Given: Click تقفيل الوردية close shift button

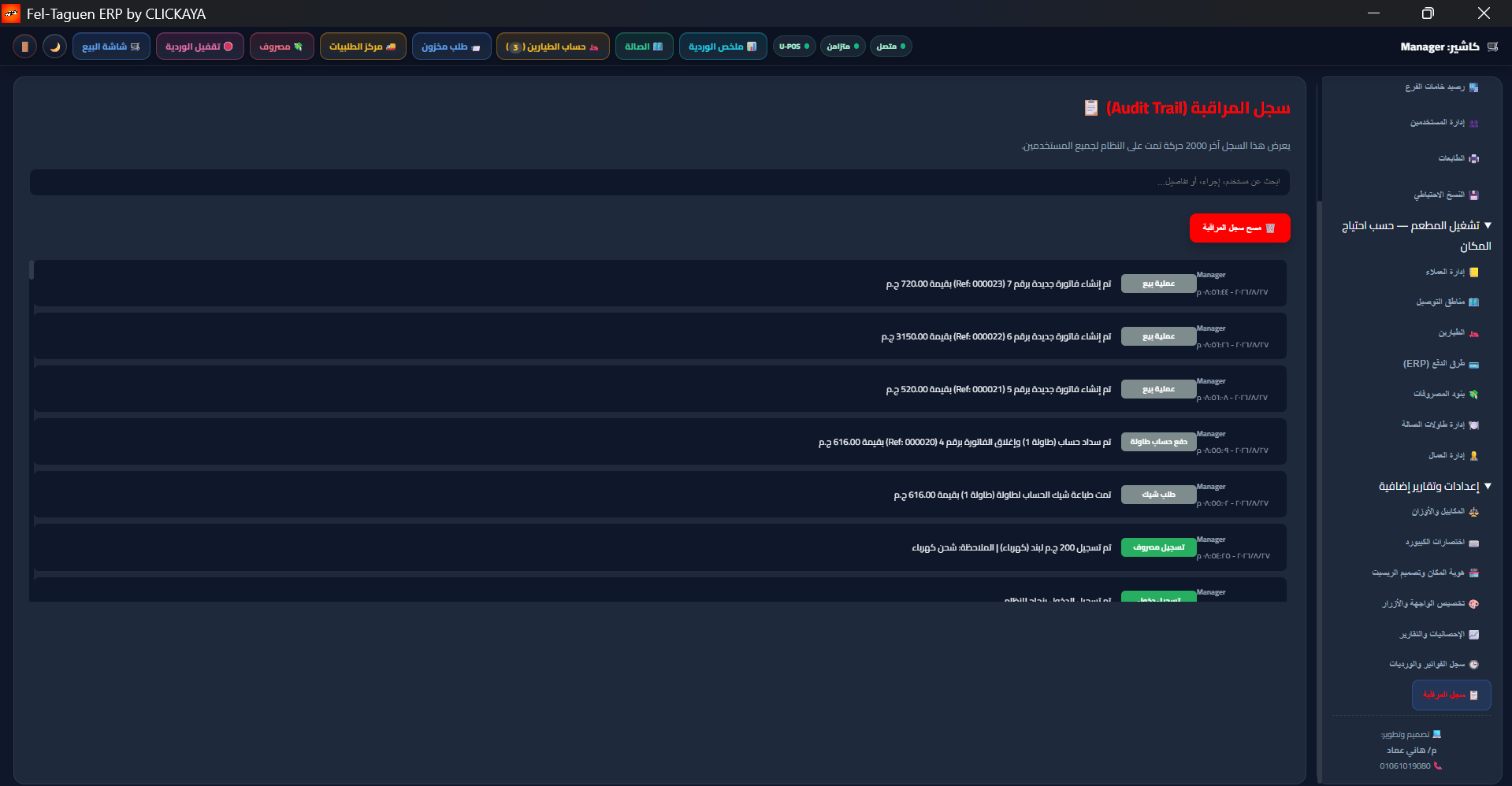Looking at the screenshot, I should (199, 46).
